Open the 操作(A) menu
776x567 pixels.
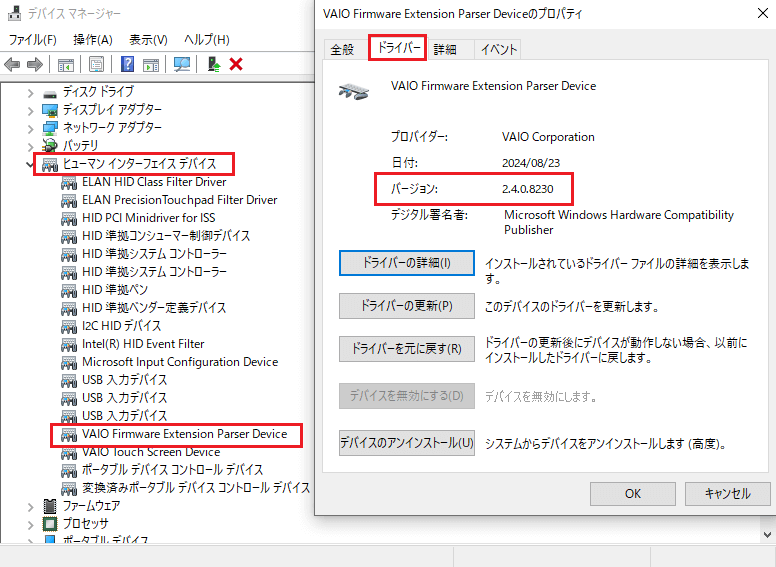(93, 40)
